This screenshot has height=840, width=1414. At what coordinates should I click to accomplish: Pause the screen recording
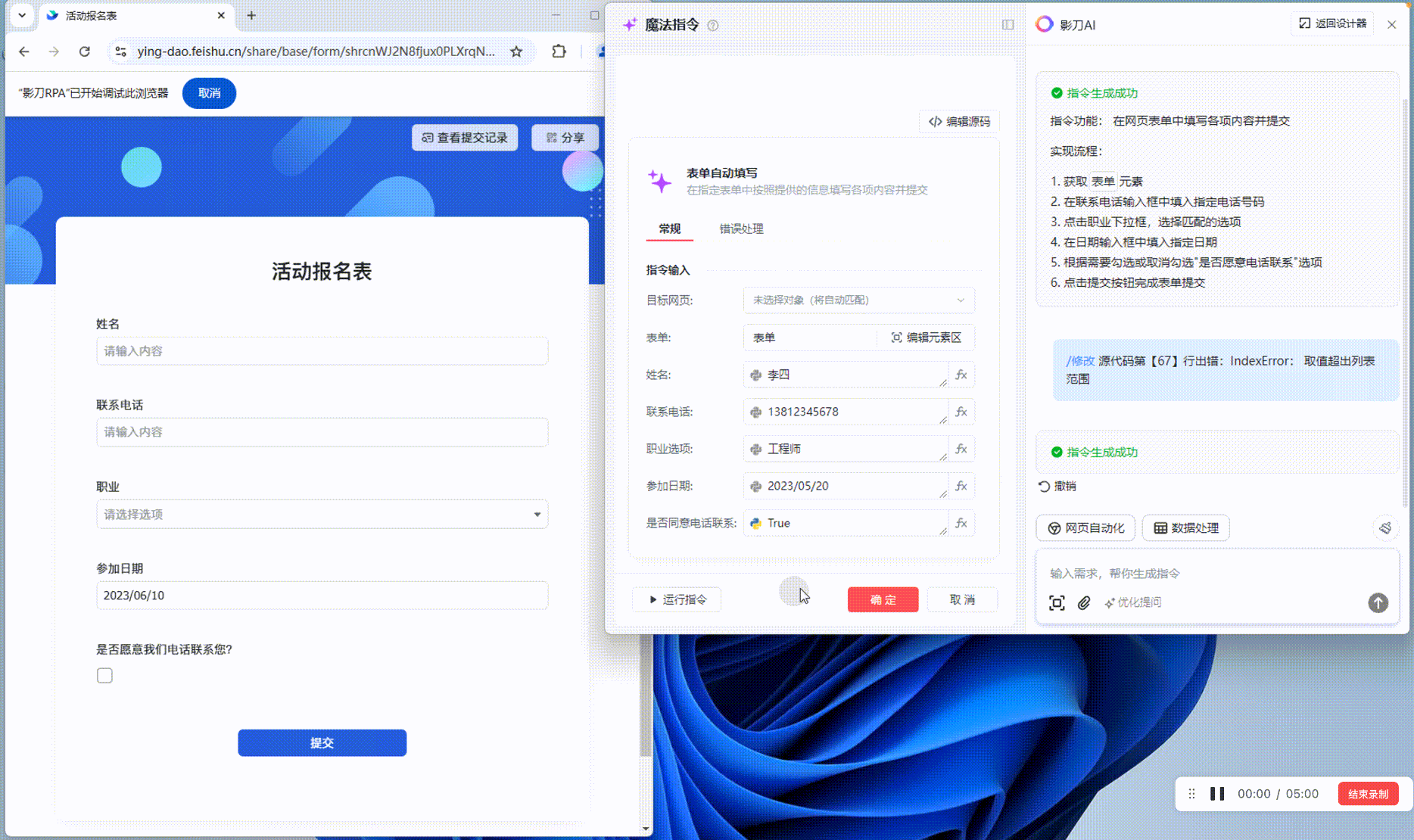[x=1217, y=793]
